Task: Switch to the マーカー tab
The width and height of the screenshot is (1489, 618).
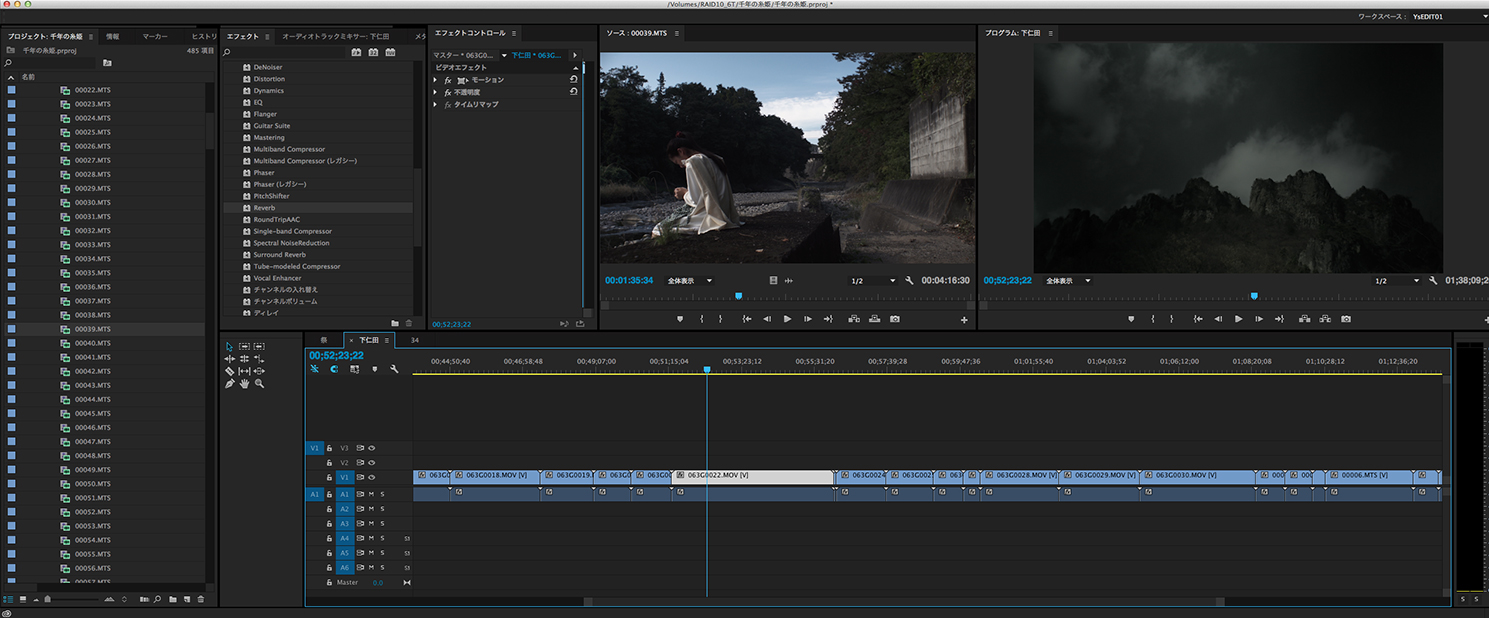Action: pos(155,36)
